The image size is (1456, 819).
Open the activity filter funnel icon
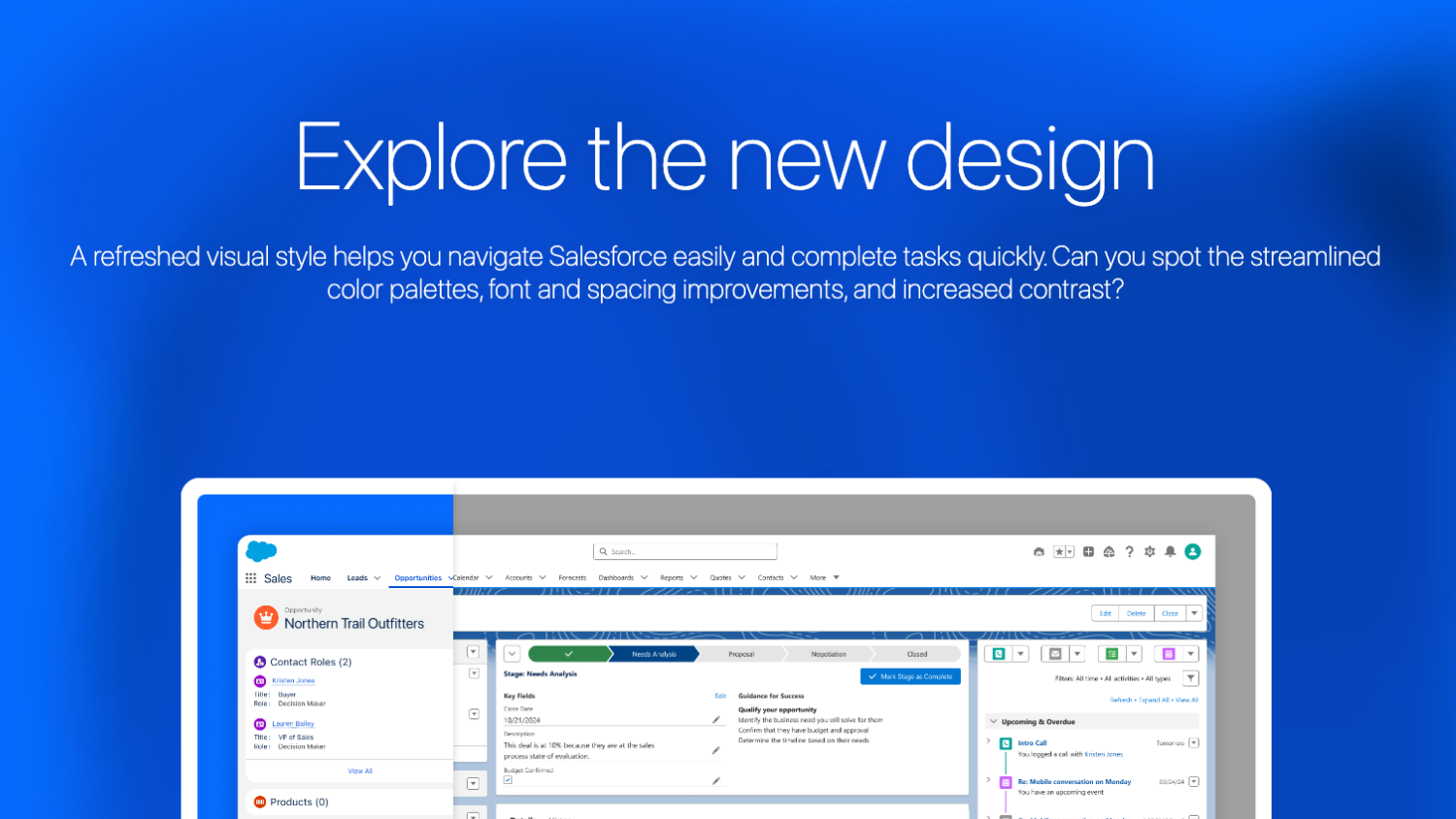pyautogui.click(x=1191, y=678)
